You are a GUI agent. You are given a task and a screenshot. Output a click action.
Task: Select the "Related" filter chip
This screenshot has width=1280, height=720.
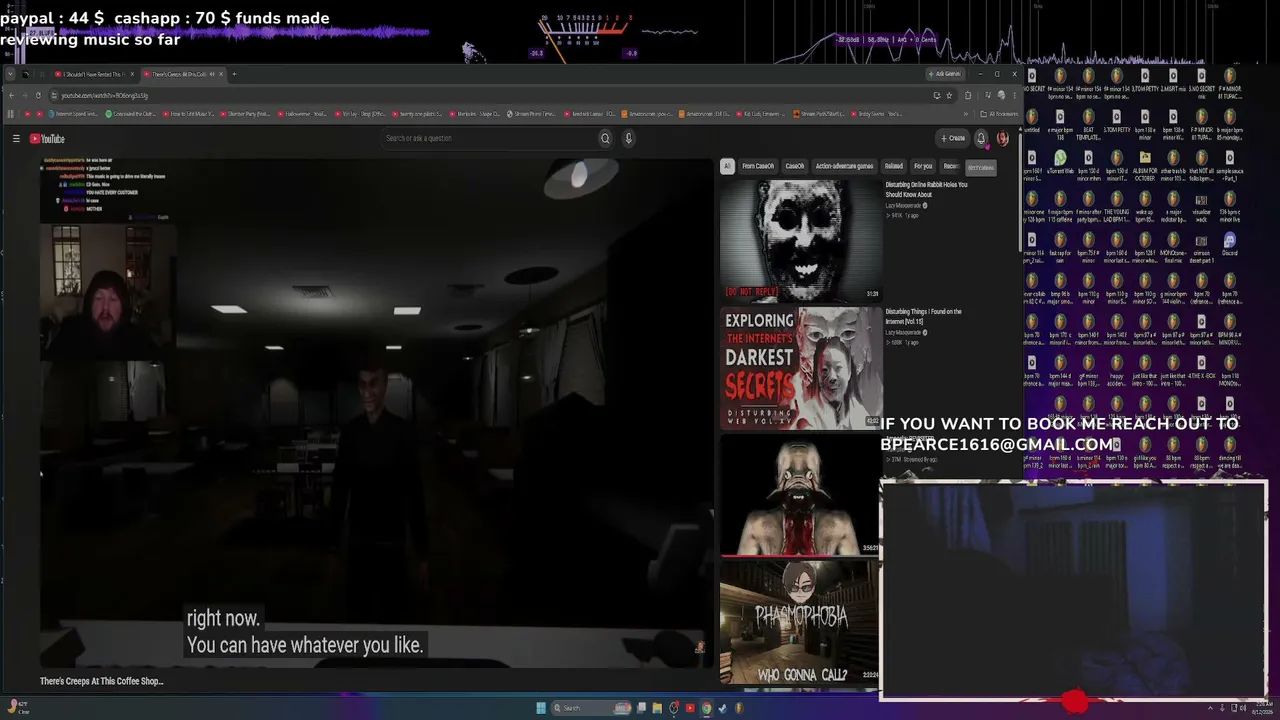894,166
